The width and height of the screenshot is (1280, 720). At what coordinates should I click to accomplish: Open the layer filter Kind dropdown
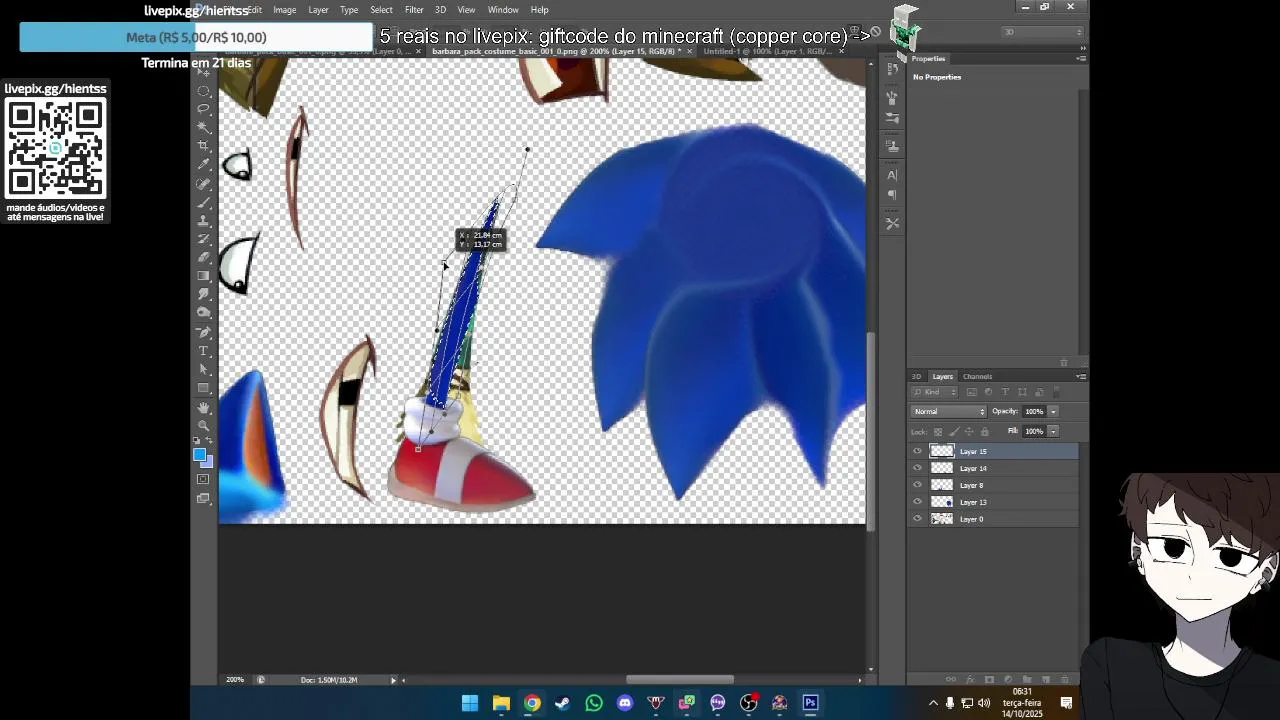click(934, 392)
